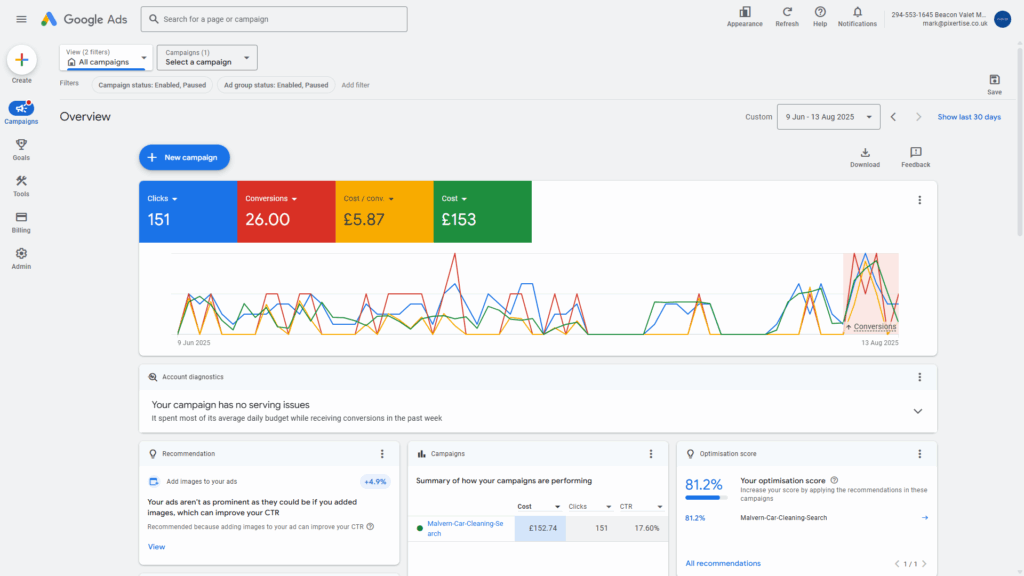Expand the account diagnostics details
The width and height of the screenshot is (1024, 576).
pos(918,411)
